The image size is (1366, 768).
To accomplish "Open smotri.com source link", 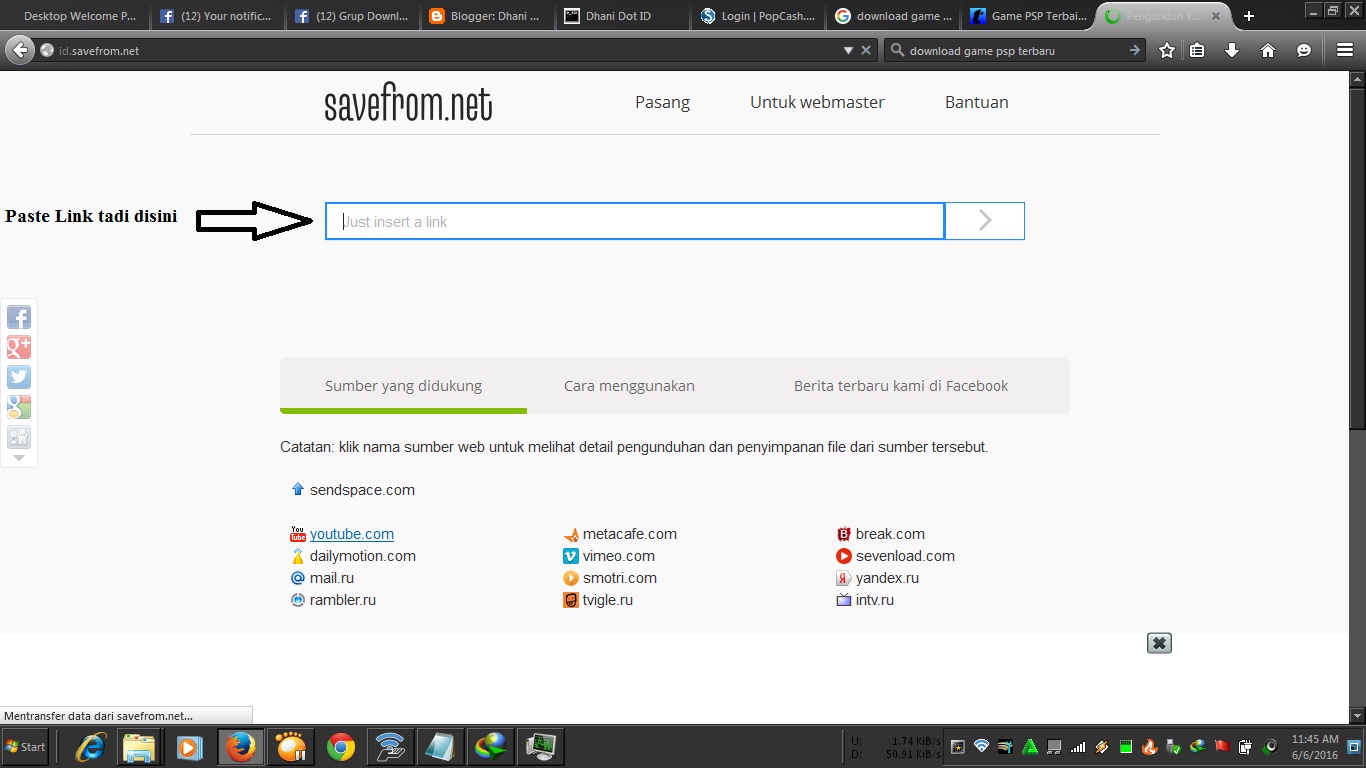I will click(620, 578).
